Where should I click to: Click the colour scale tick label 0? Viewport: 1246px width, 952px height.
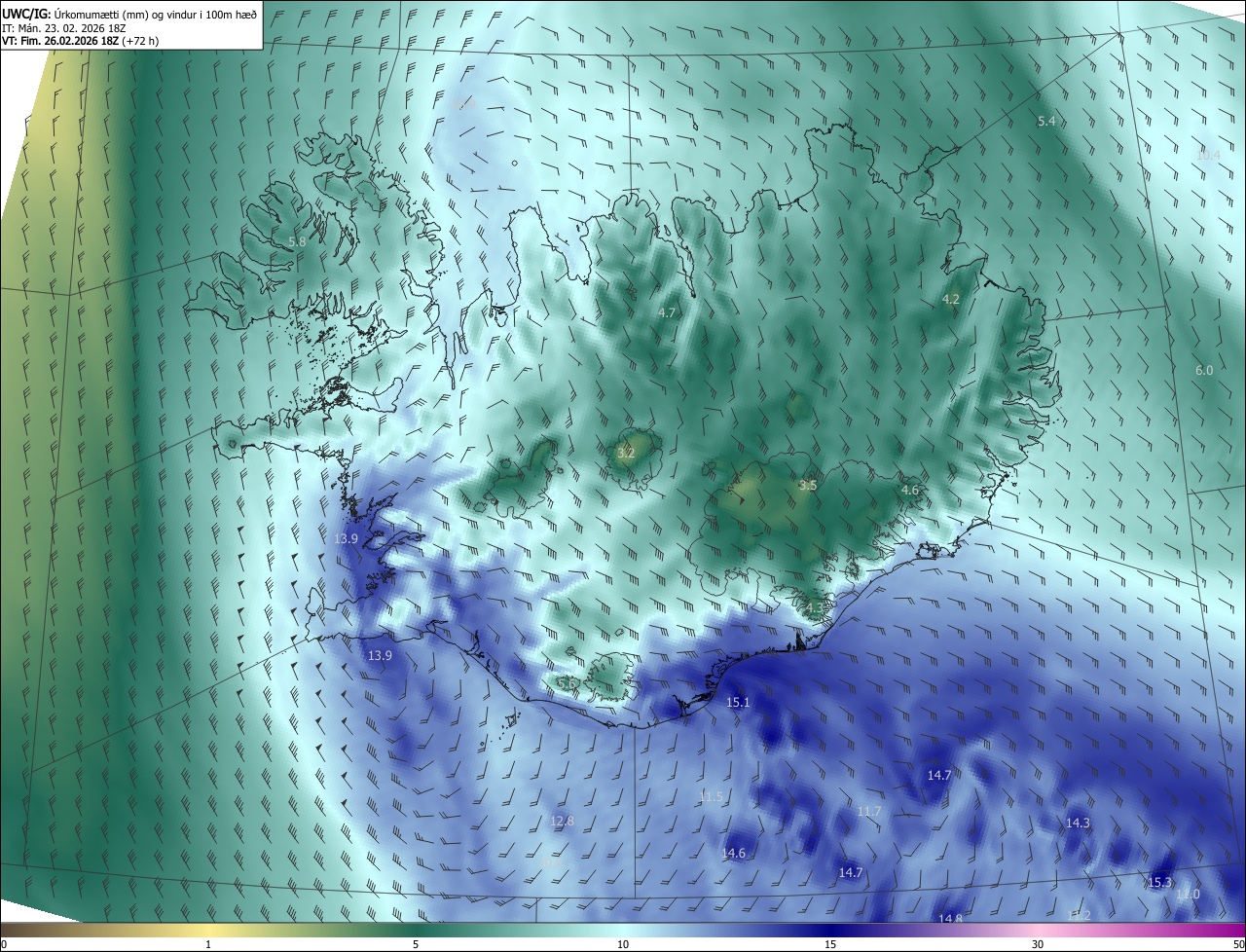[4, 944]
